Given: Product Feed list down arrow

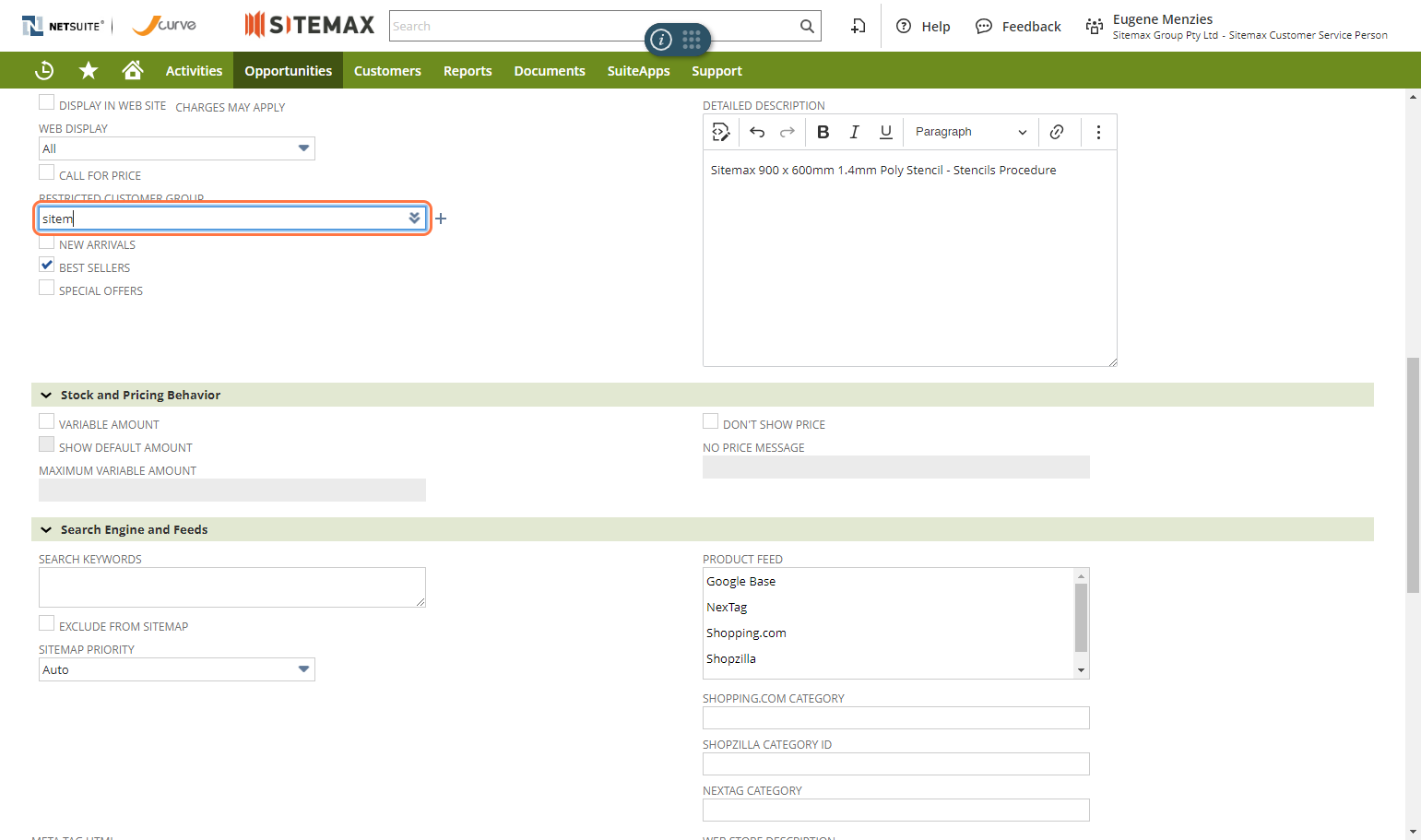Looking at the screenshot, I should click(1082, 670).
